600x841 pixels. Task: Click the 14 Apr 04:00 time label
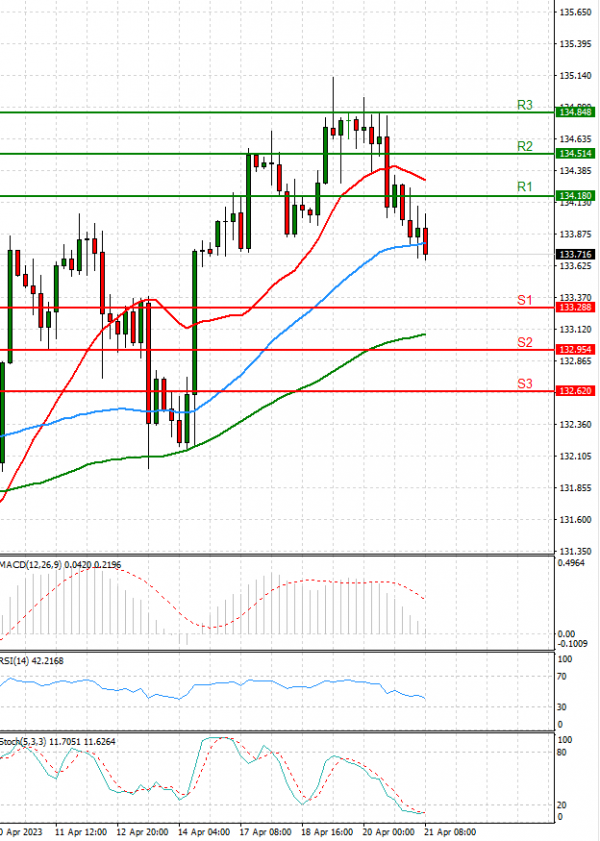204,832
